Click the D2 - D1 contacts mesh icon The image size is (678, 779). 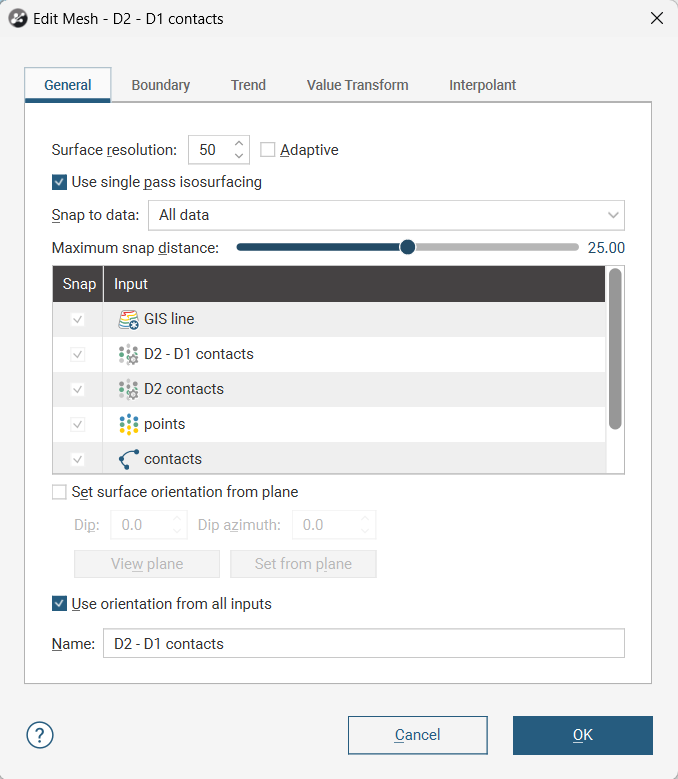click(x=128, y=354)
